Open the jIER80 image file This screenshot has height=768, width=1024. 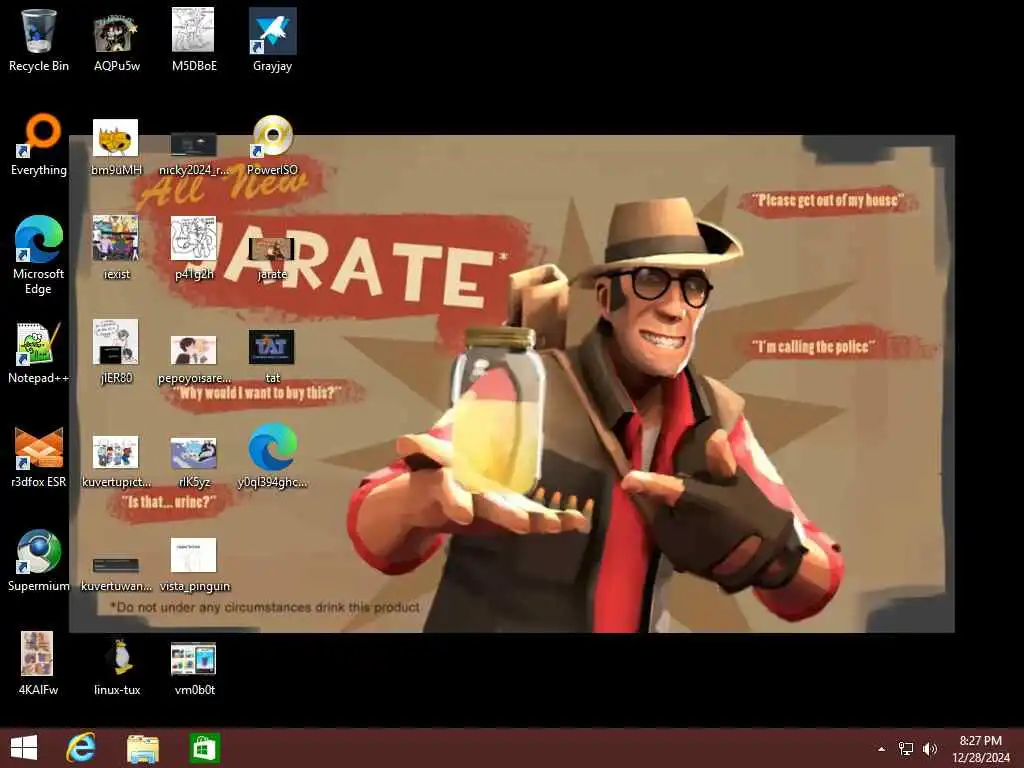click(x=116, y=351)
